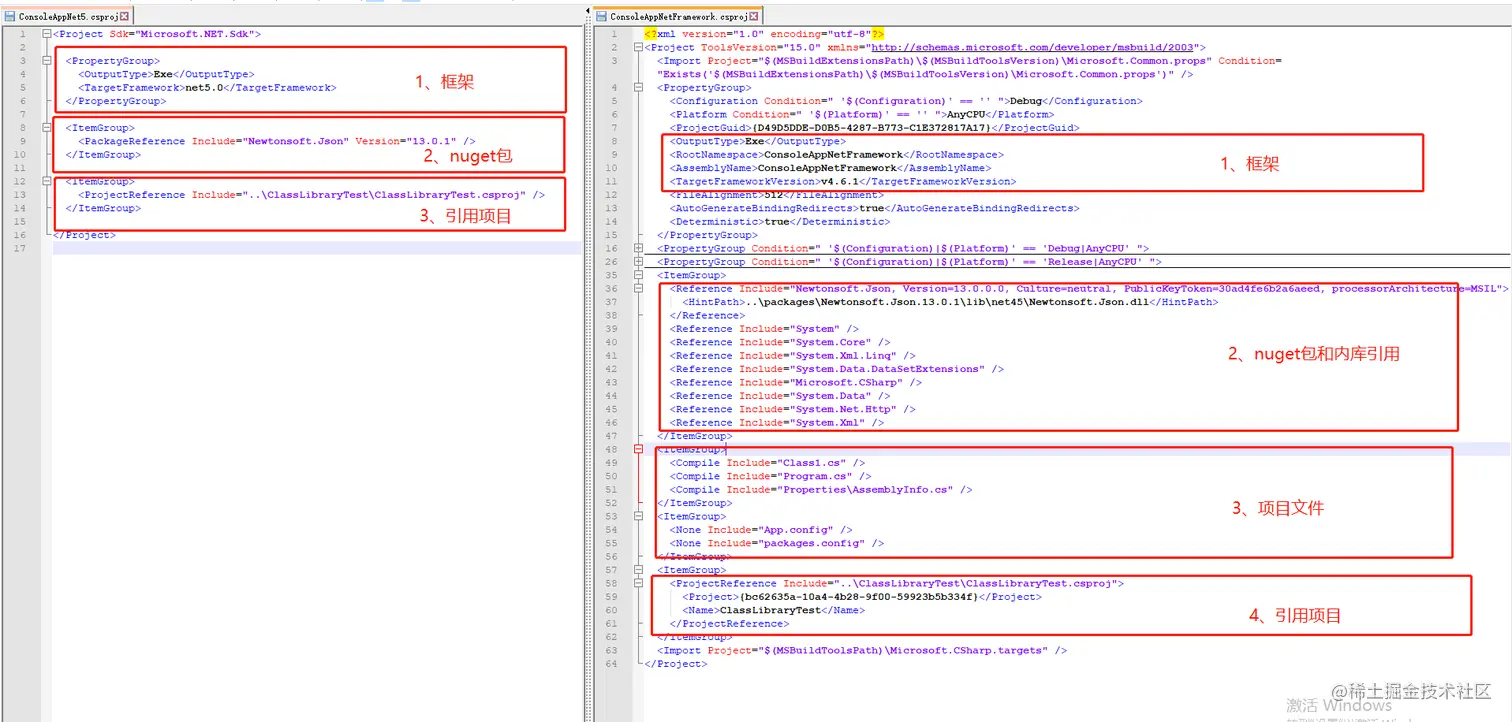
Task: Click the None Include App.config line
Action: coord(761,530)
